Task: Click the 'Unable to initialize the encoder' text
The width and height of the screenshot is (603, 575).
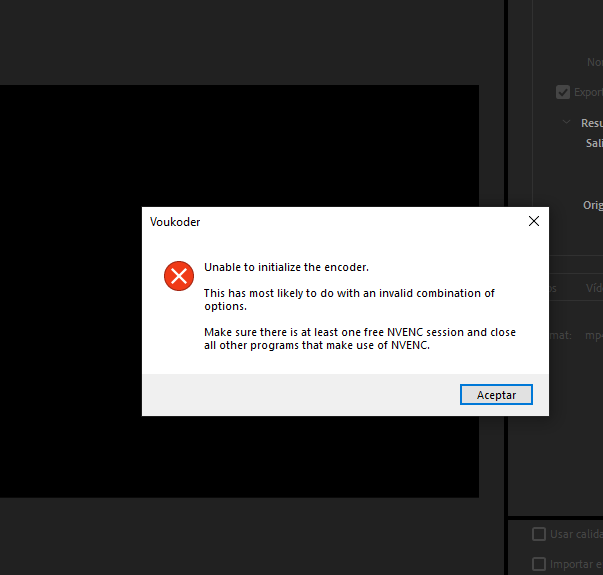Action: click(286, 267)
